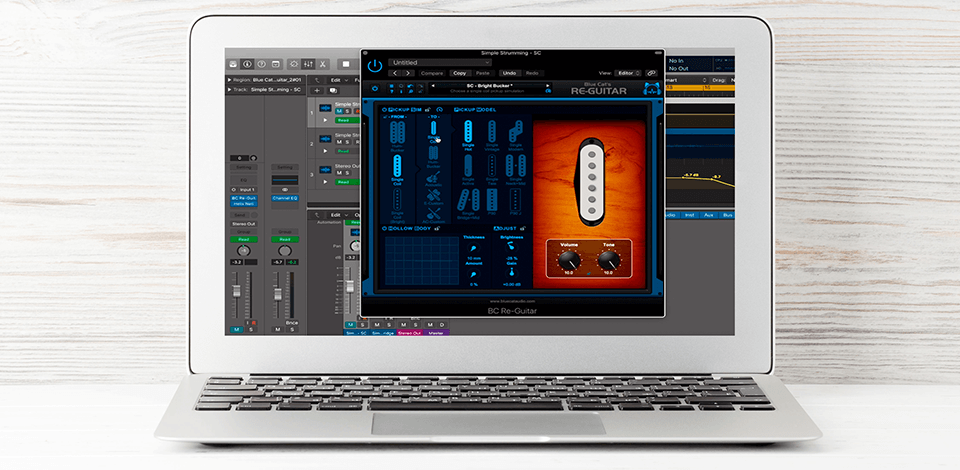Open the Untitled preset dropdown
This screenshot has height=470, width=960.
440,62
